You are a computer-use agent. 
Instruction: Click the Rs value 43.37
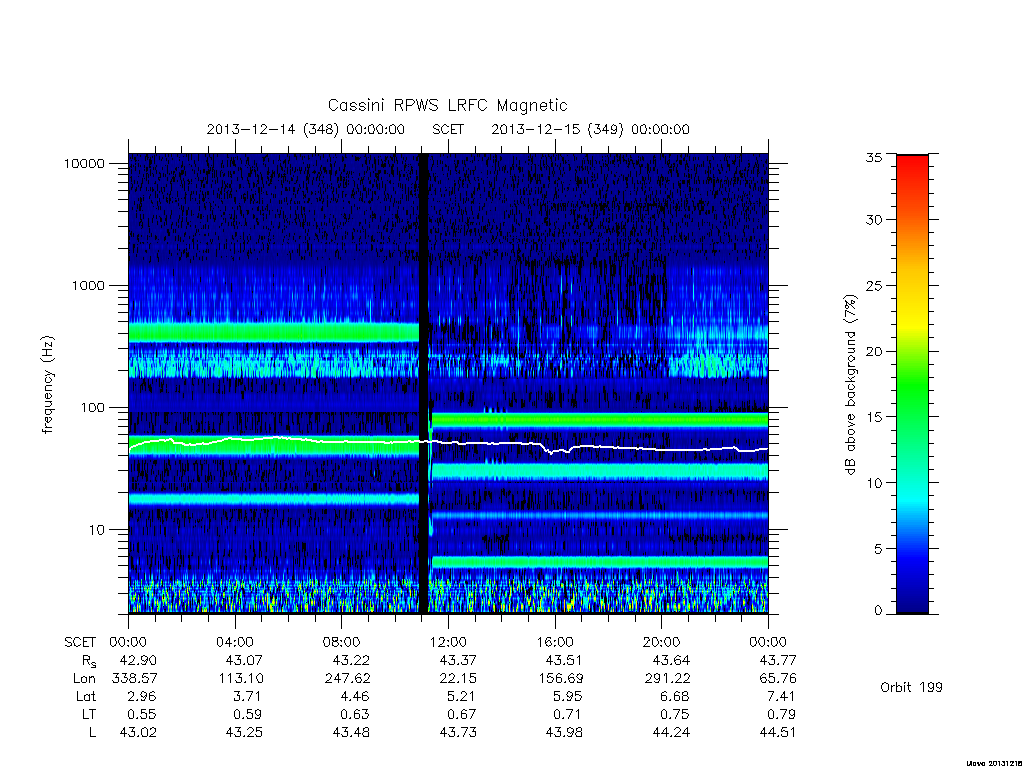tap(458, 660)
